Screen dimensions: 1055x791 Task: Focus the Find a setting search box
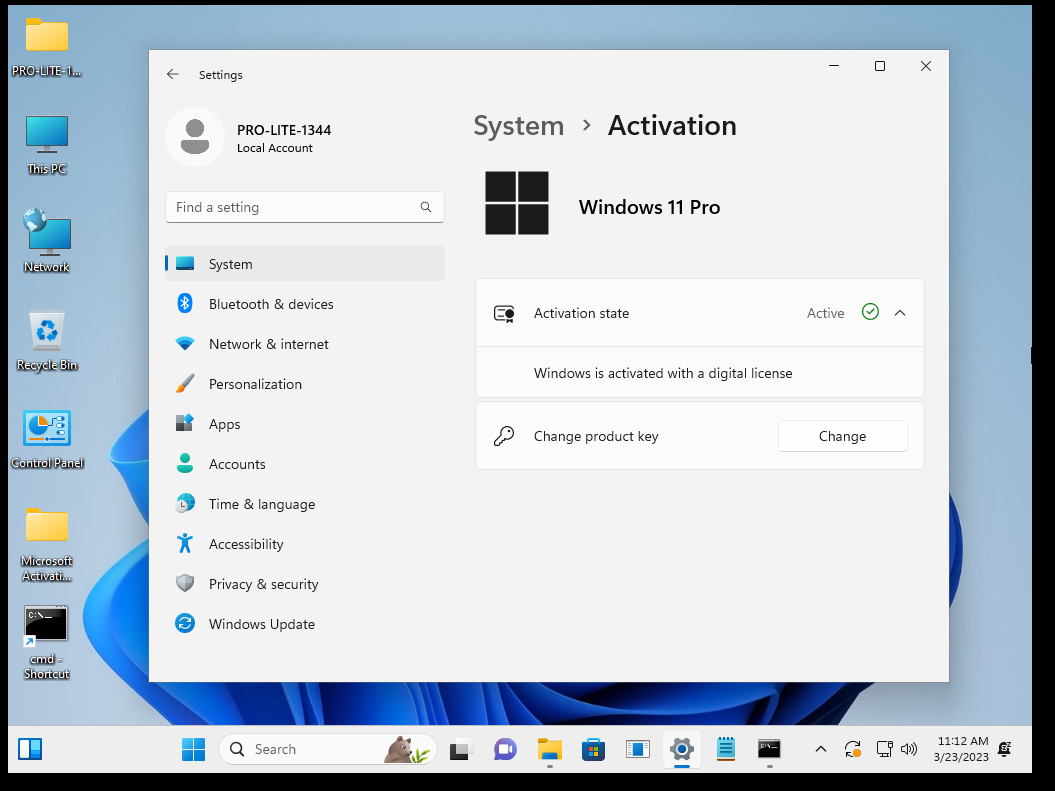305,207
